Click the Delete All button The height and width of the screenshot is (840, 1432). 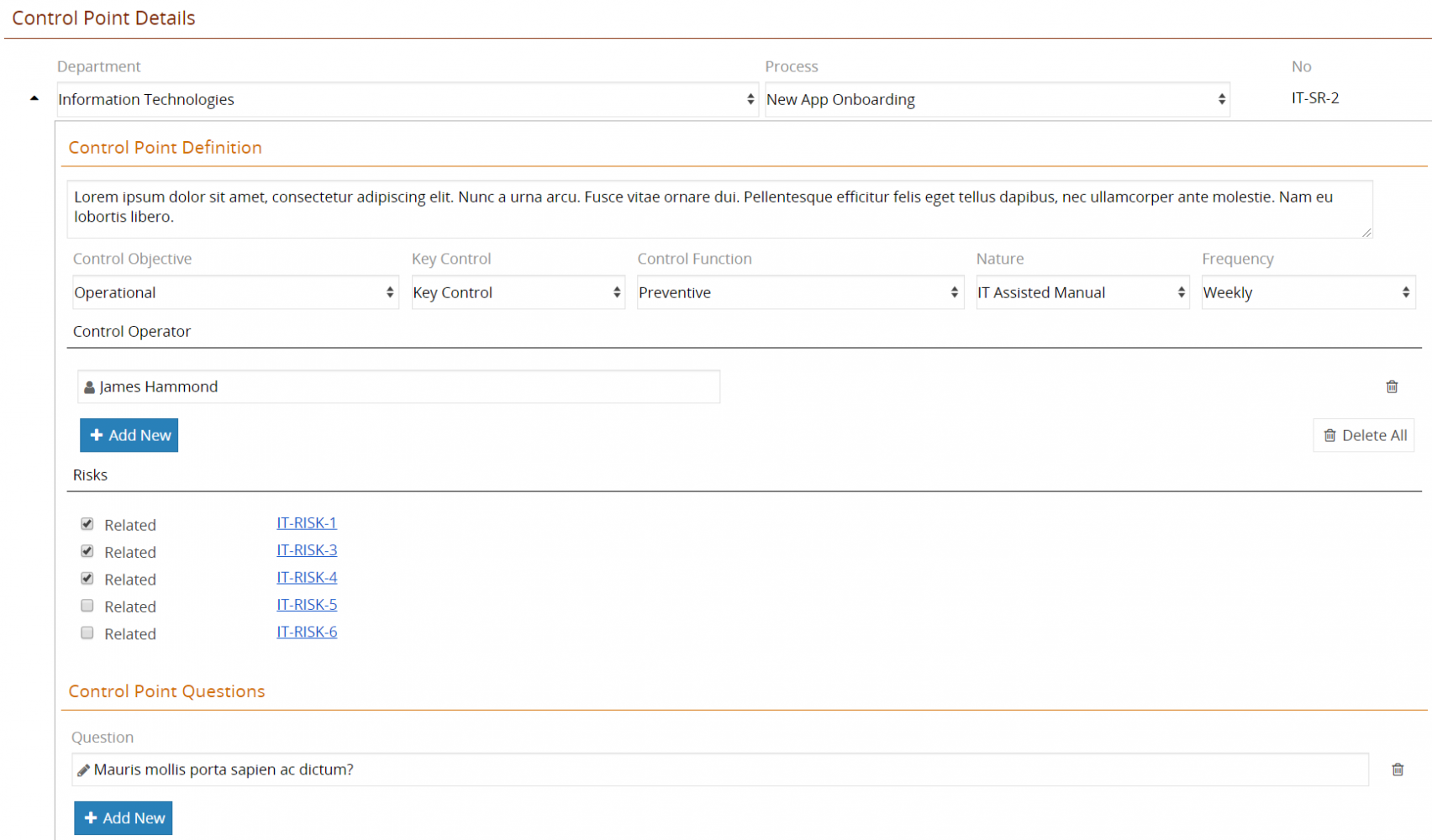tap(1363, 435)
